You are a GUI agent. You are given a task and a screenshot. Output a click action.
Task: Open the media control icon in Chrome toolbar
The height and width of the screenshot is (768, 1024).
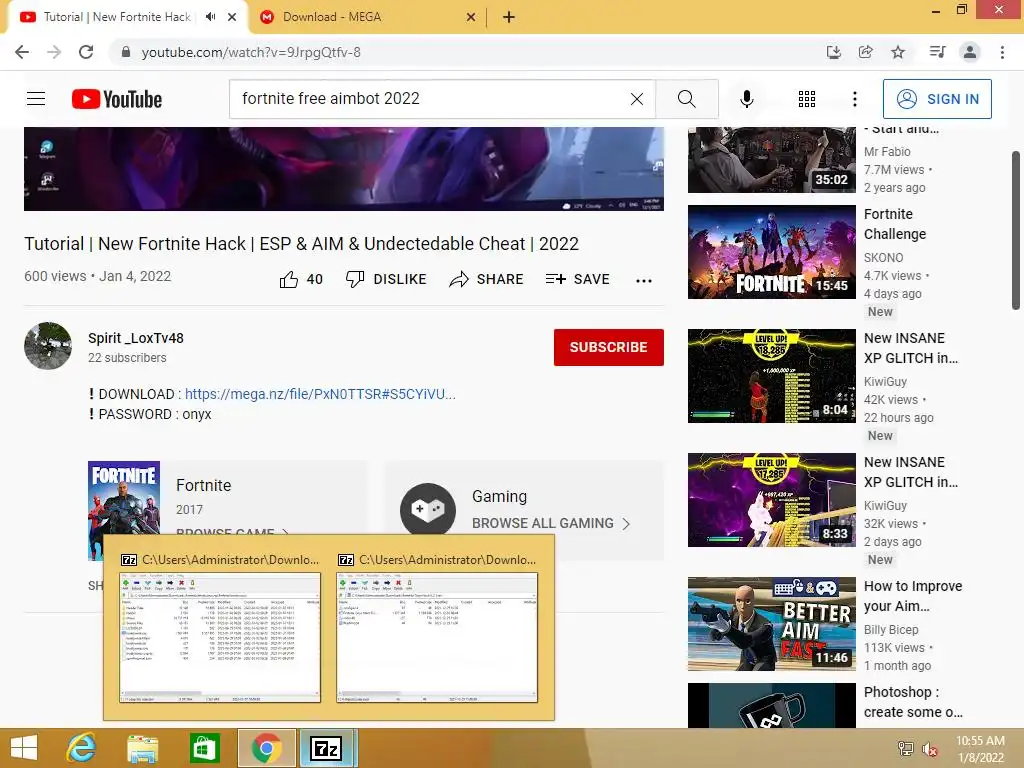tap(937, 52)
